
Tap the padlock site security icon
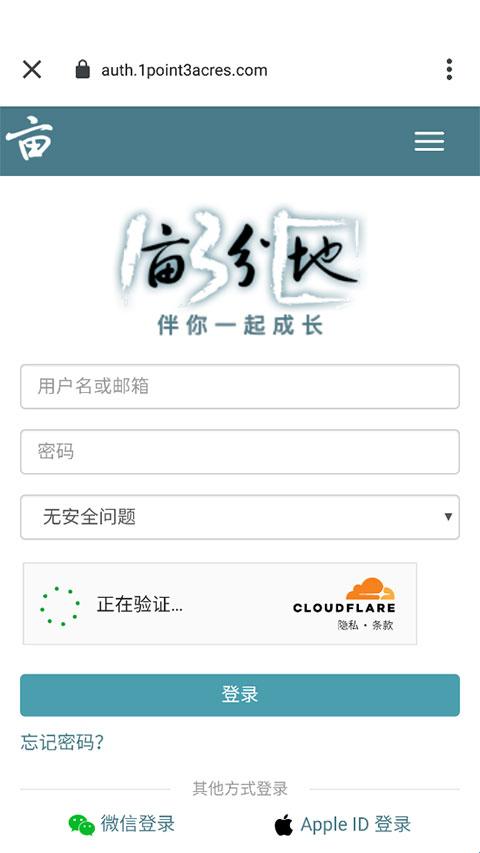[83, 70]
